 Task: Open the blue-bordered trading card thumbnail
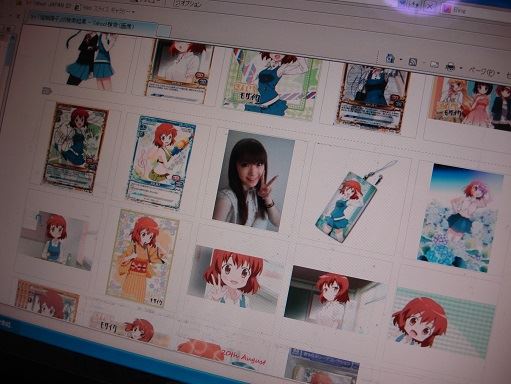160,163
